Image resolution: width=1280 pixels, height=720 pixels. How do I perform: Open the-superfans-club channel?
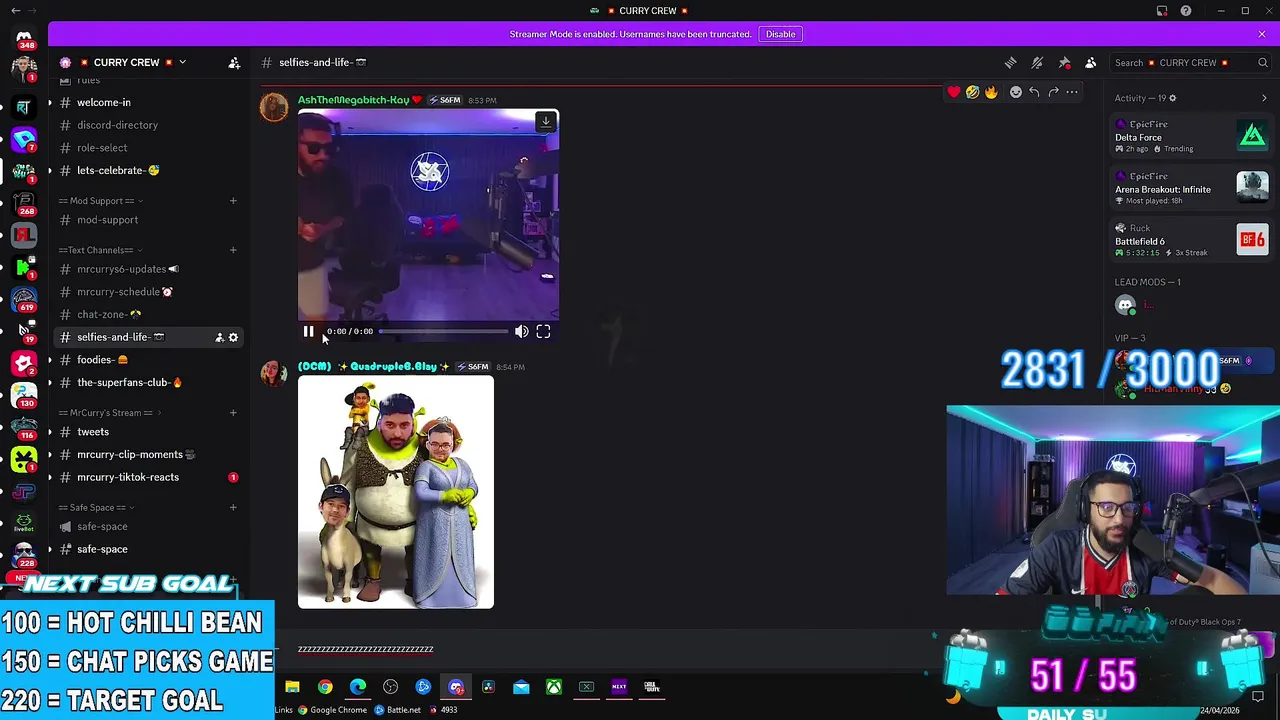click(x=149, y=383)
